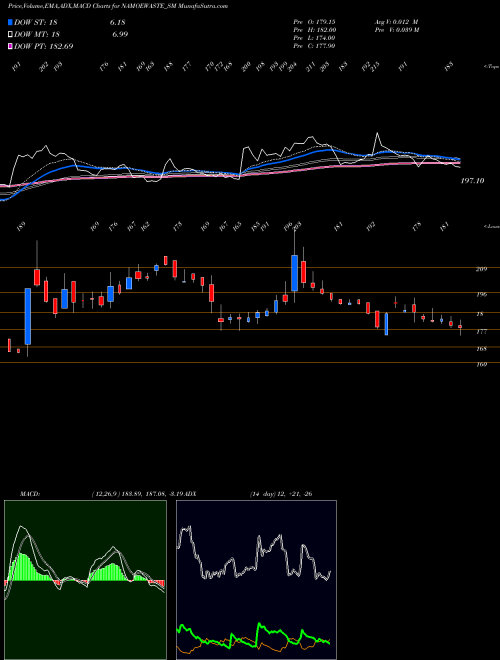Click the 'Pre H: 182.60' high value
500x660 pixels.
pyautogui.click(x=314, y=30)
